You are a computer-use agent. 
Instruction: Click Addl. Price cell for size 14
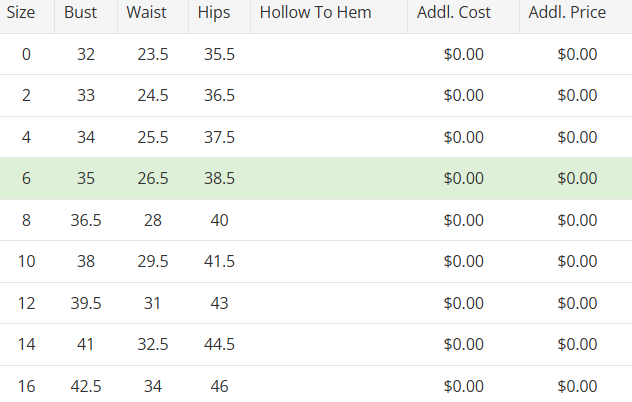point(577,344)
